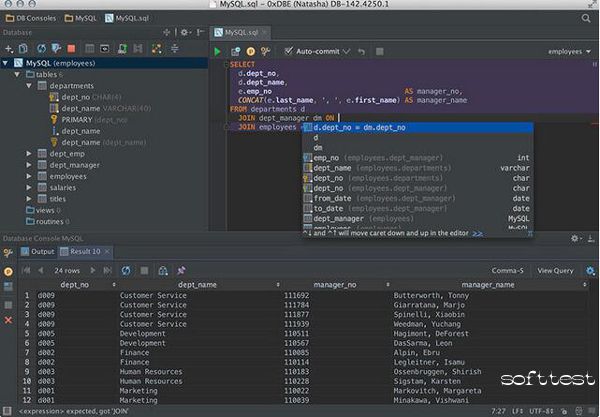The width and height of the screenshot is (600, 417).
Task: Collapse the MySQL (employees) data source node
Action: [5, 63]
